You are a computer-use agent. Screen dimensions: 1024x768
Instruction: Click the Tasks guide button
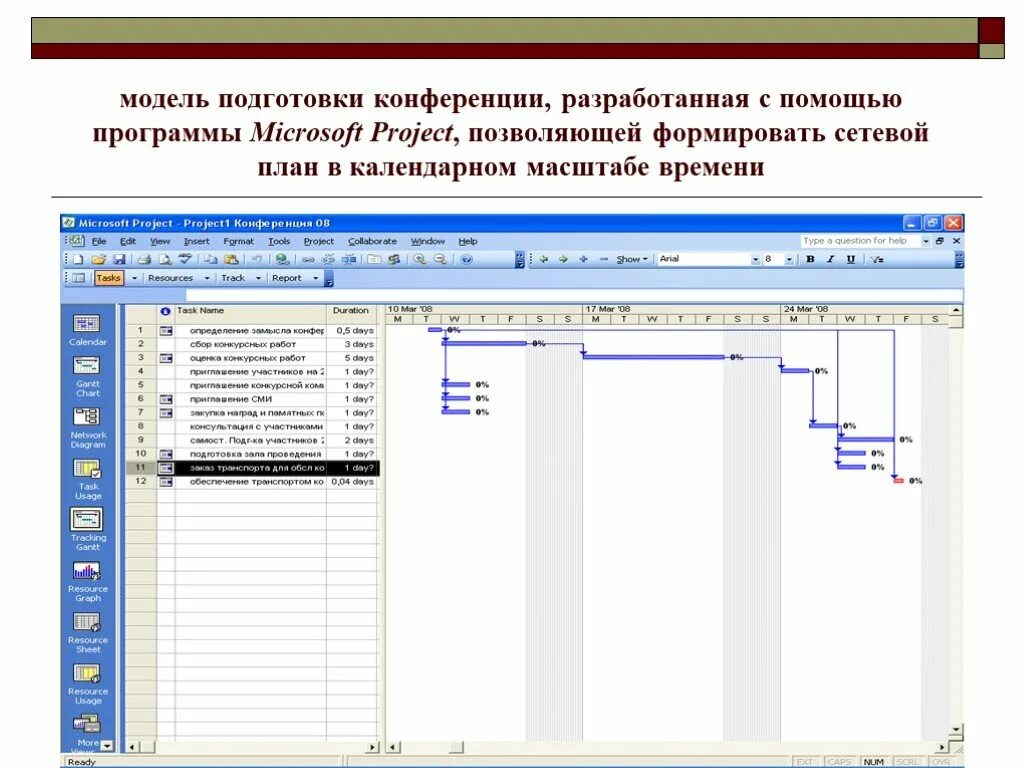pyautogui.click(x=108, y=278)
